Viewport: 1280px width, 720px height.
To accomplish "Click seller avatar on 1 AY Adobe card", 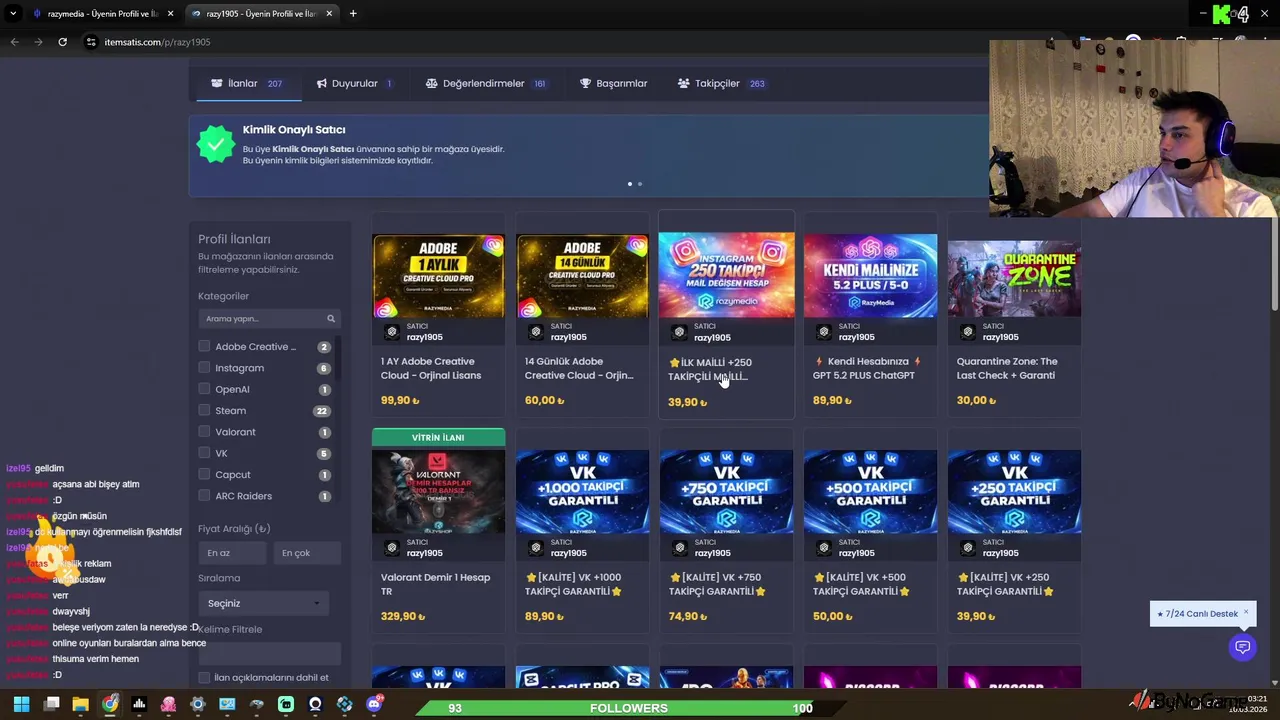I will pos(392,332).
